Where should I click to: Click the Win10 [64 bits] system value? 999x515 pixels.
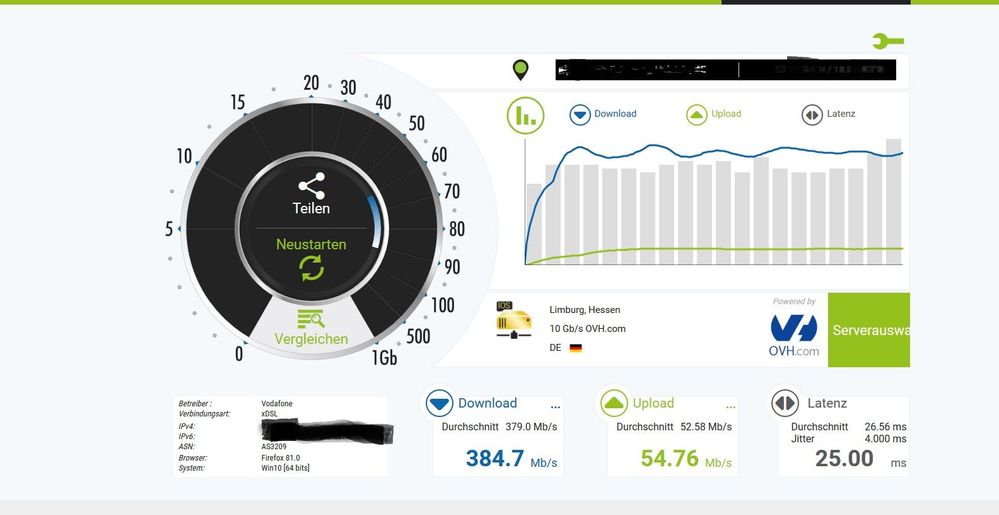point(285,468)
